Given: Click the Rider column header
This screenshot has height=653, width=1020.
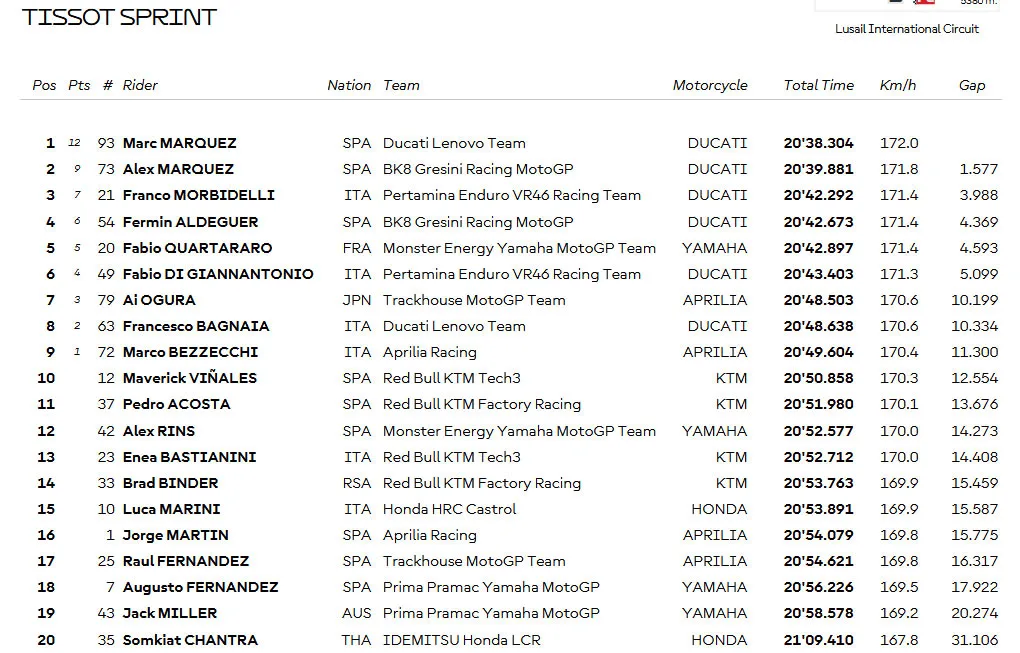Looking at the screenshot, I should (x=140, y=85).
